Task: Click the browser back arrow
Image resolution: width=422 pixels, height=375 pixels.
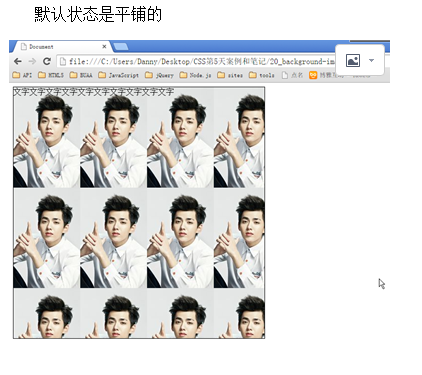Action: pos(18,61)
